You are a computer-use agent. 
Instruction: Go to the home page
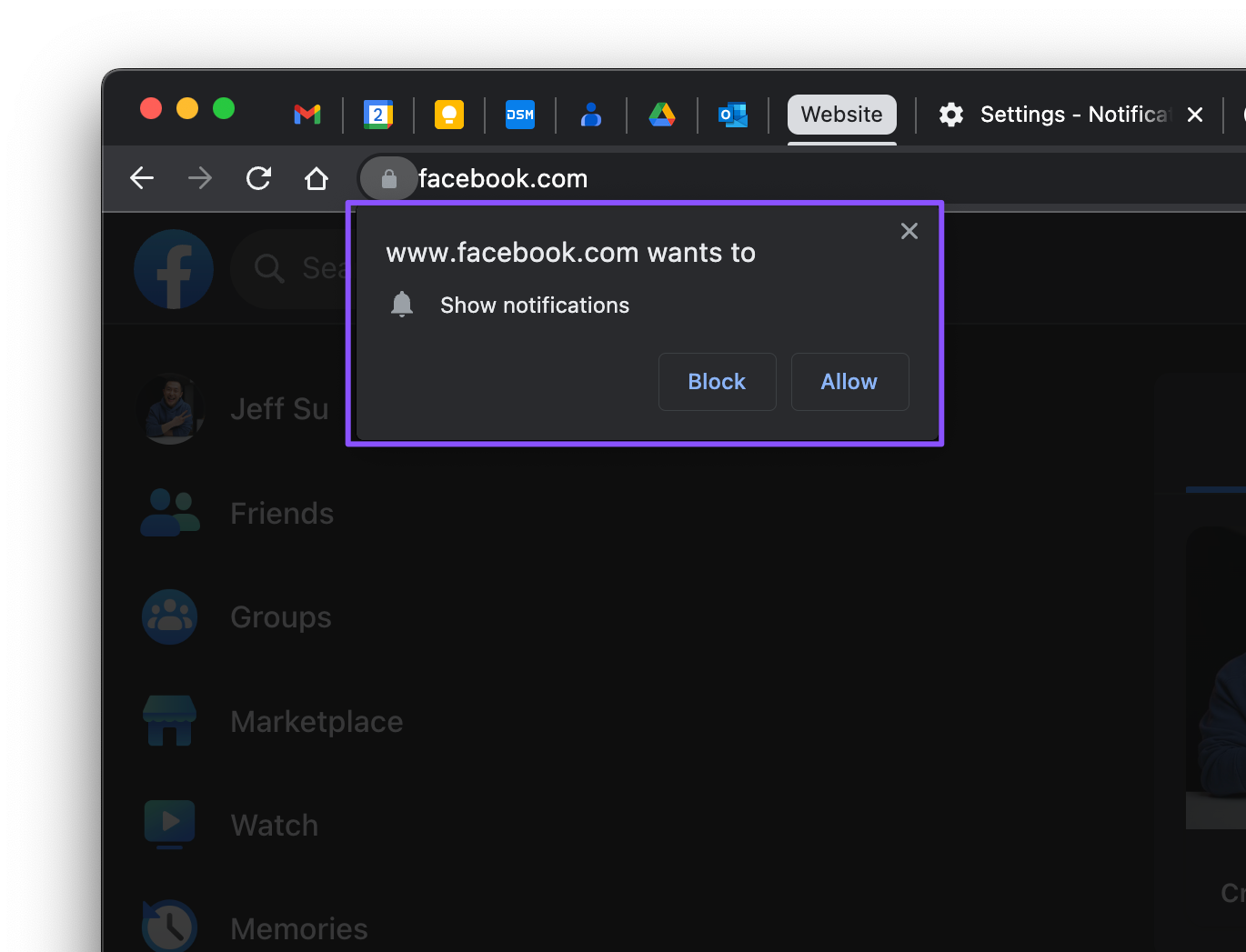pos(317,178)
